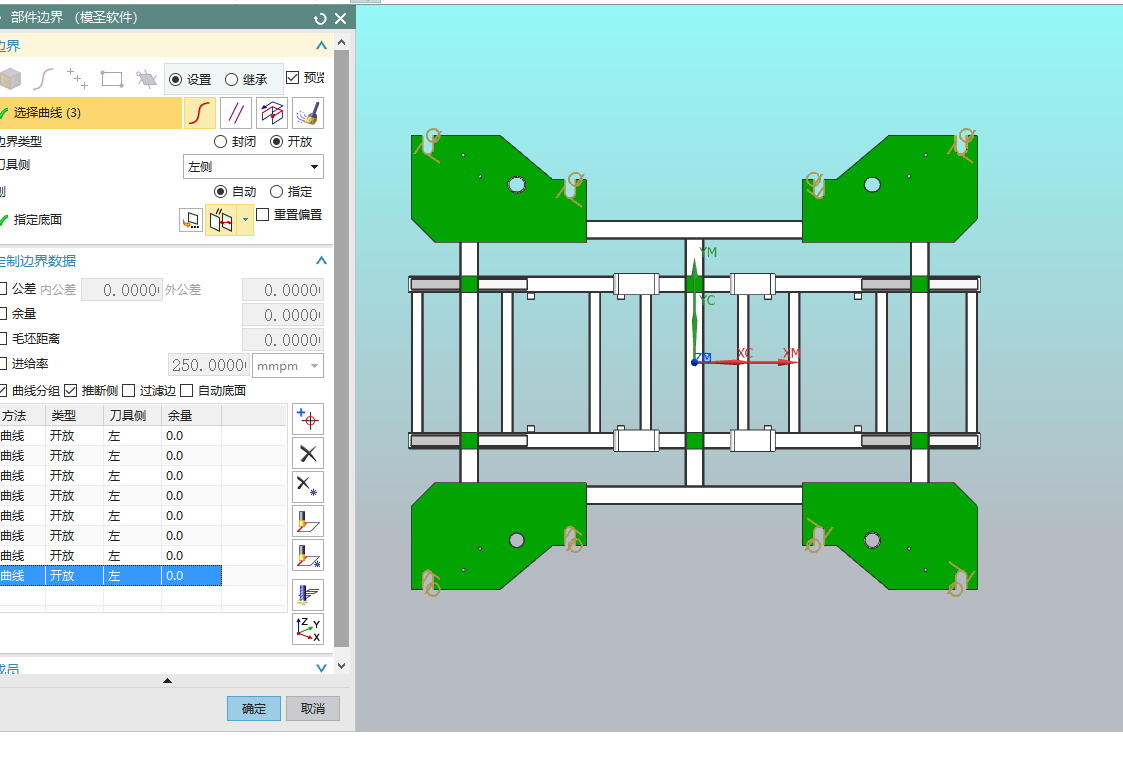Click the brush clear selection icon
The width and height of the screenshot is (1123, 760).
(308, 113)
